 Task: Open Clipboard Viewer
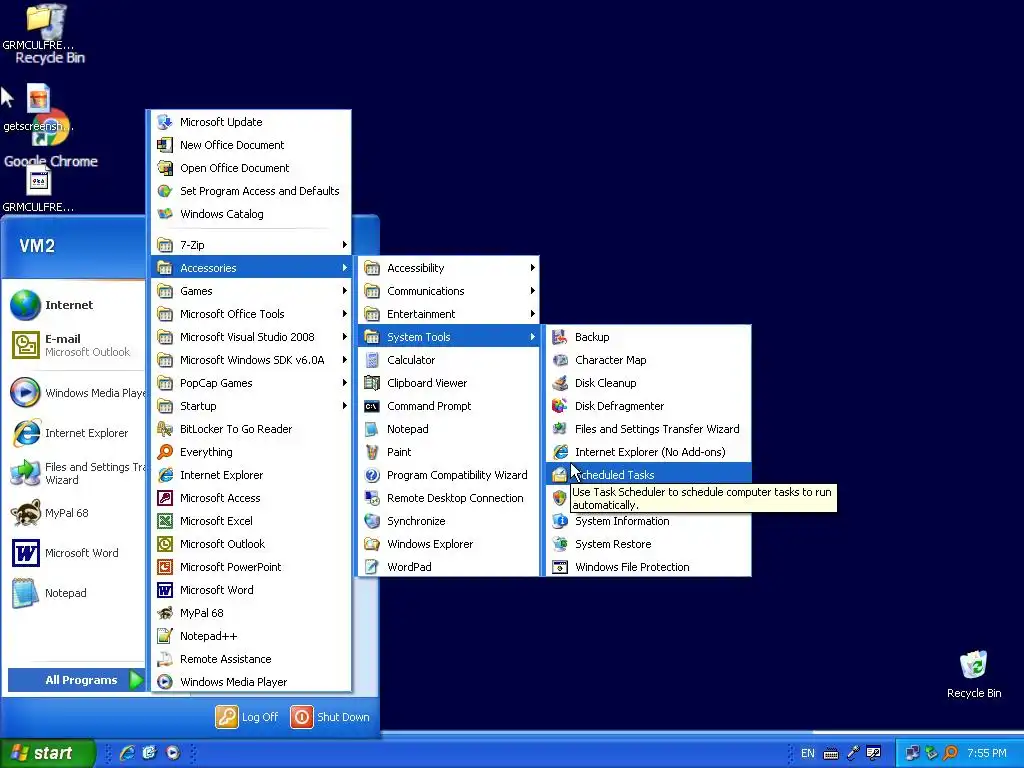coord(449,383)
